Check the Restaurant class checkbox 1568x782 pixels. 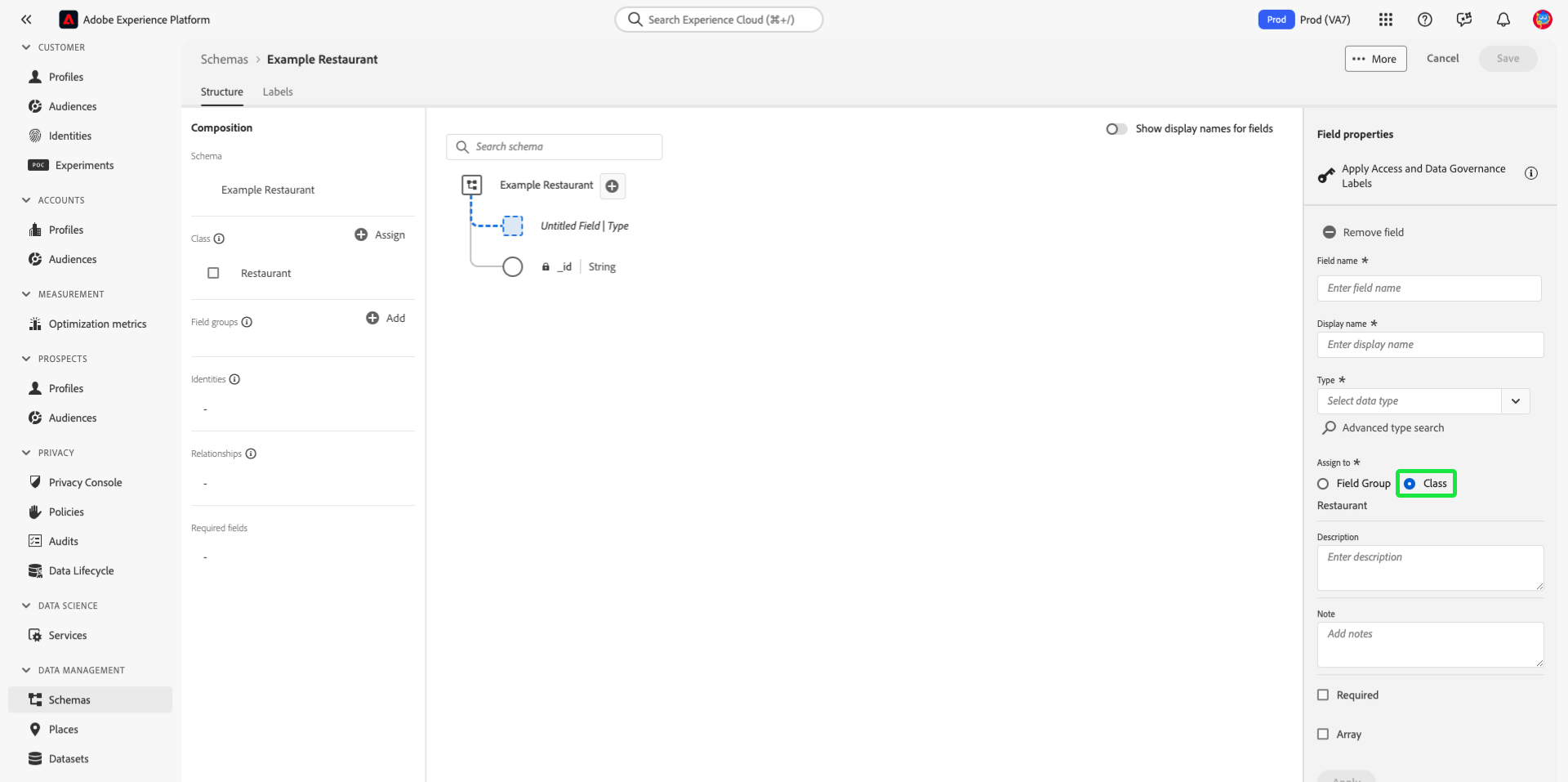(213, 273)
